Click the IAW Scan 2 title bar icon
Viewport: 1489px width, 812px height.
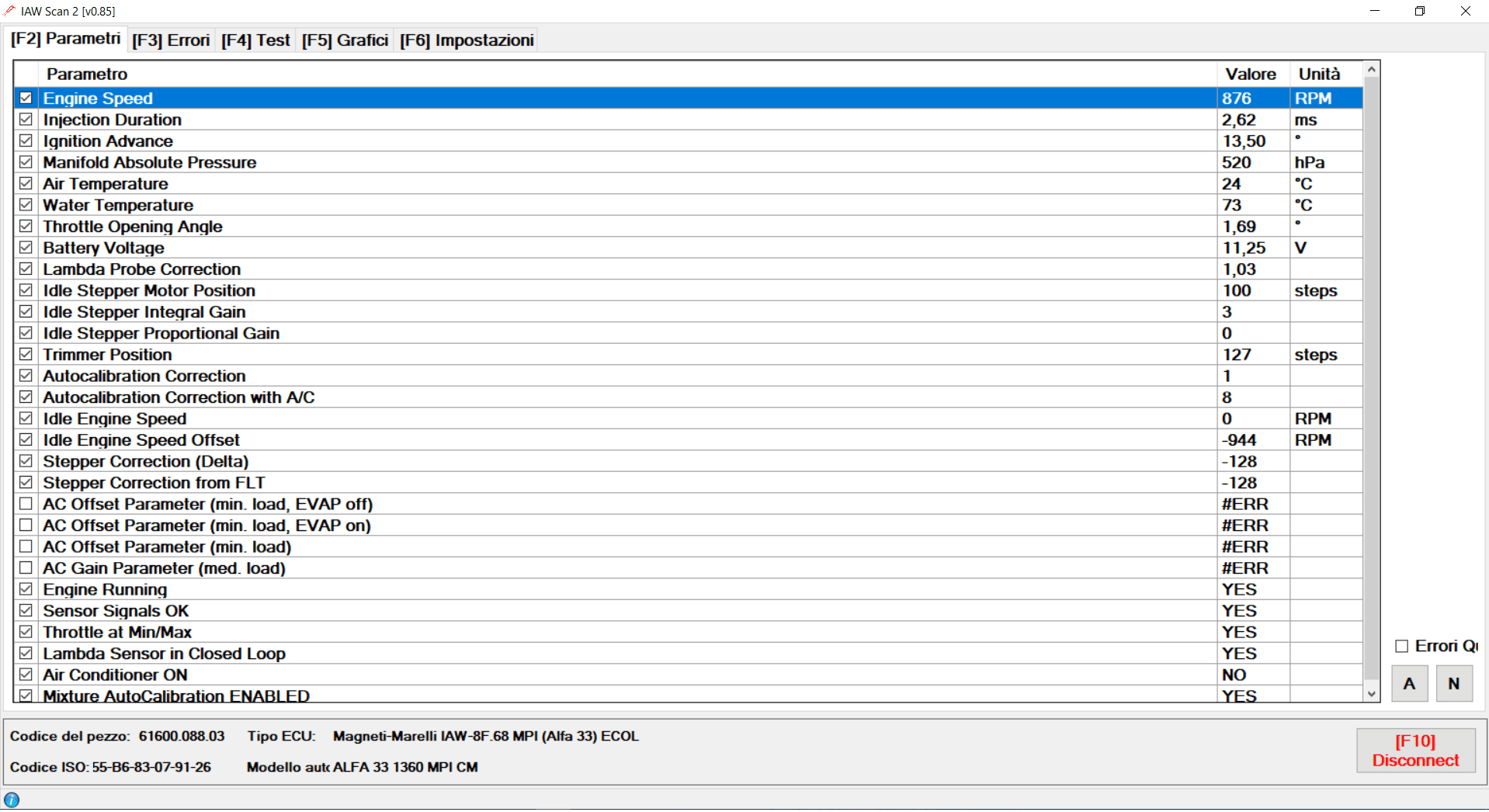pyautogui.click(x=9, y=11)
